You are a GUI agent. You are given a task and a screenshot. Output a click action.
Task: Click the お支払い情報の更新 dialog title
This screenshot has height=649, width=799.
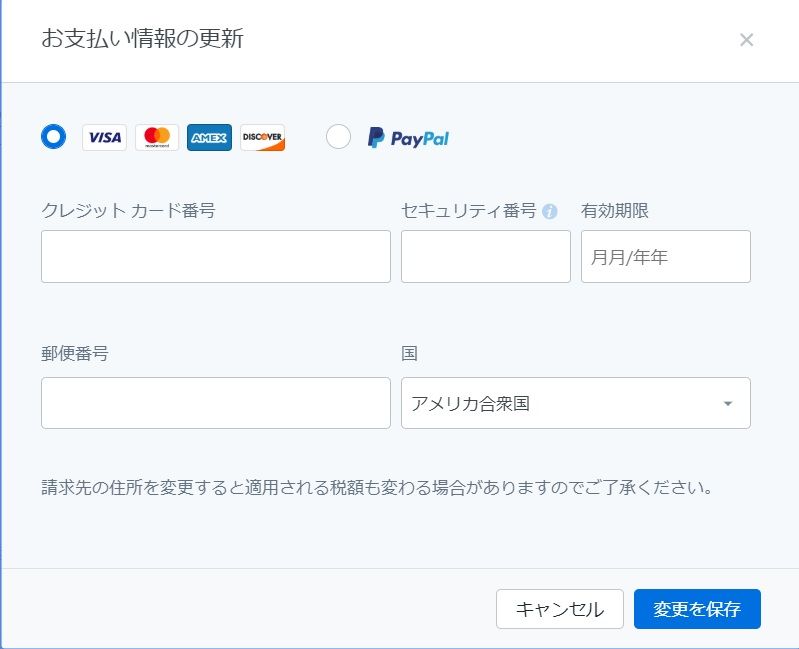[x=142, y=39]
